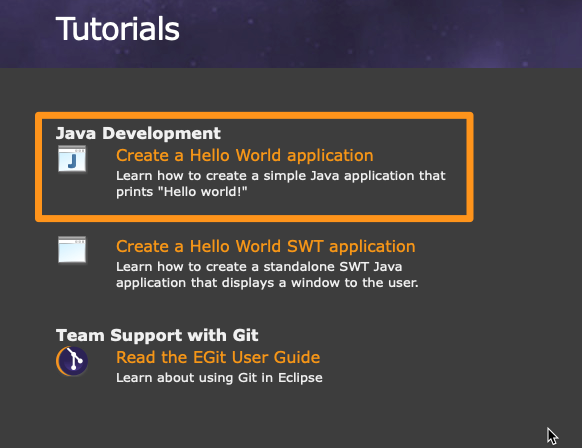Viewport: 582px width, 448px height.
Task: Click the word 'Eclipse' in the Git description
Action: pos(300,378)
